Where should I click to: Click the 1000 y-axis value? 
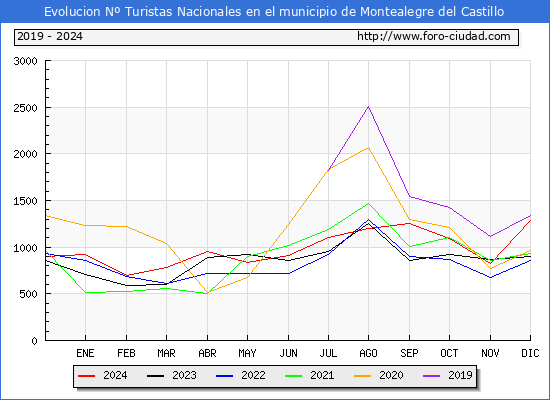[x=25, y=248]
